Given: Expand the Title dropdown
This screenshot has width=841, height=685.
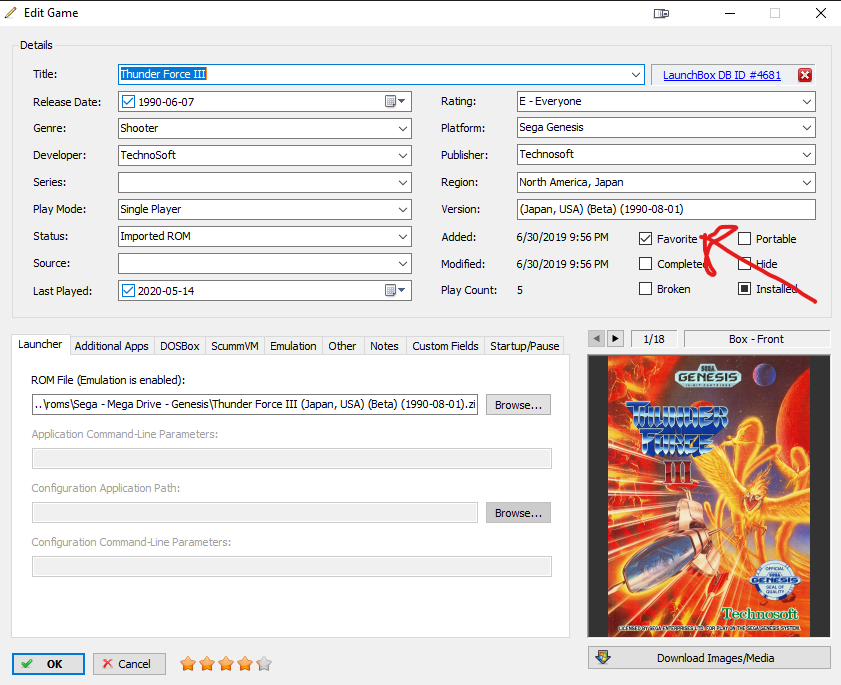Looking at the screenshot, I should (x=636, y=75).
